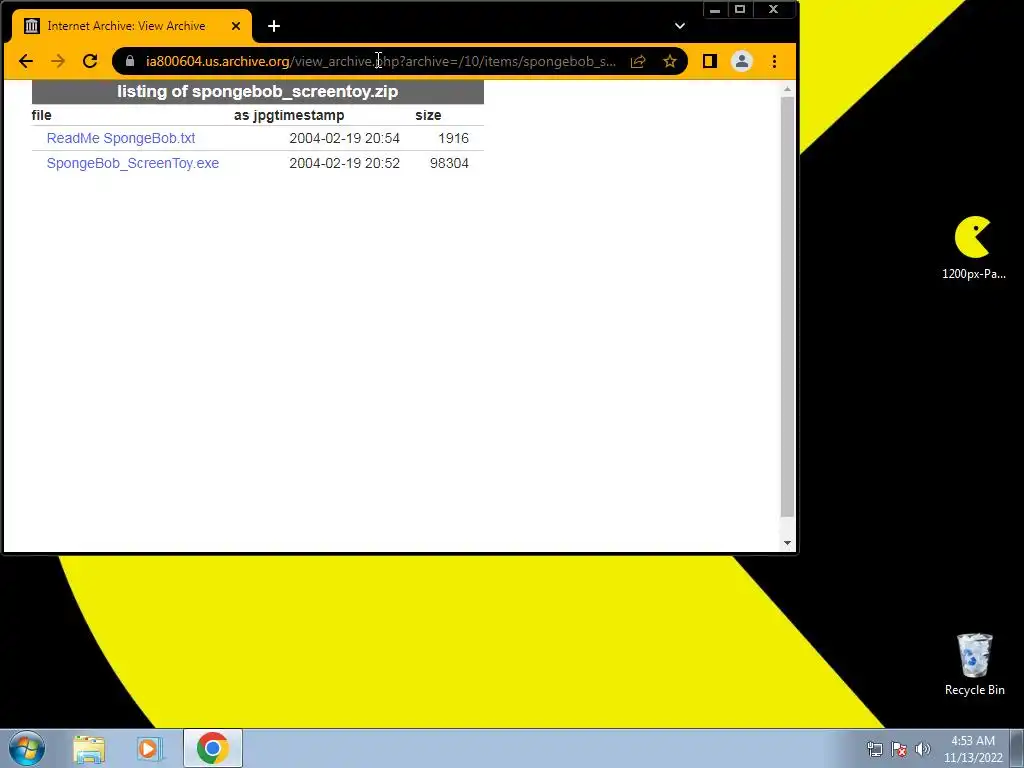The width and height of the screenshot is (1024, 768).
Task: Close the Internet Archive: View Archive tab
Action: [236, 26]
